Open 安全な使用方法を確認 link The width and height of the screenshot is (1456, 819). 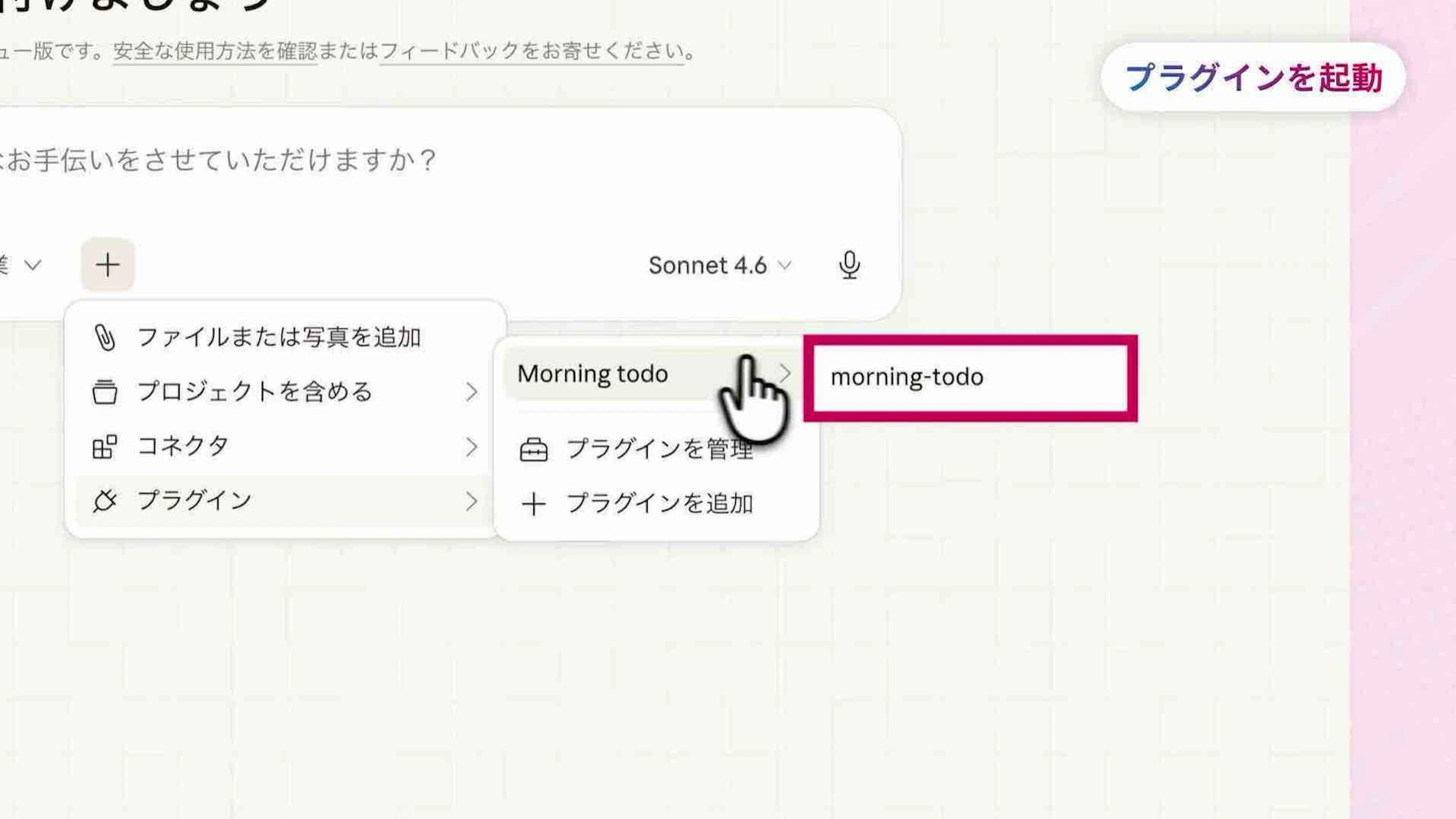tap(215, 52)
